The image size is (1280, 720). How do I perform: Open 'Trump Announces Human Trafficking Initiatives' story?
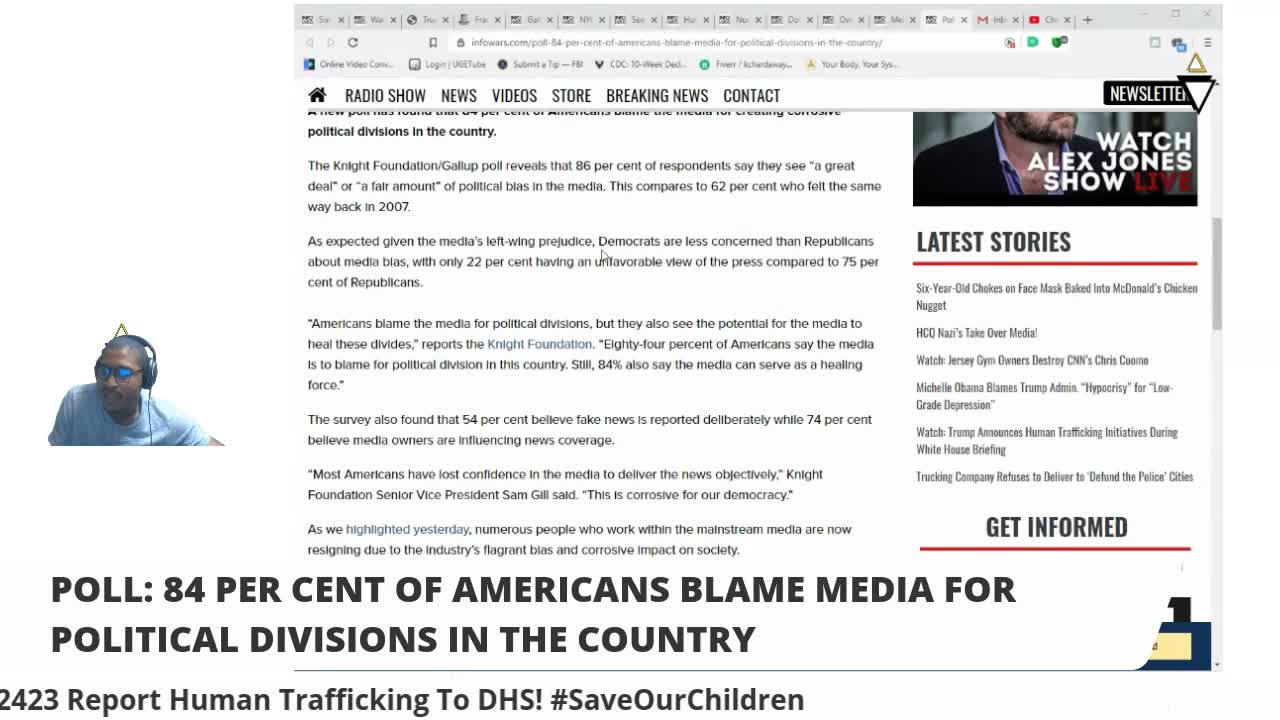click(1047, 440)
